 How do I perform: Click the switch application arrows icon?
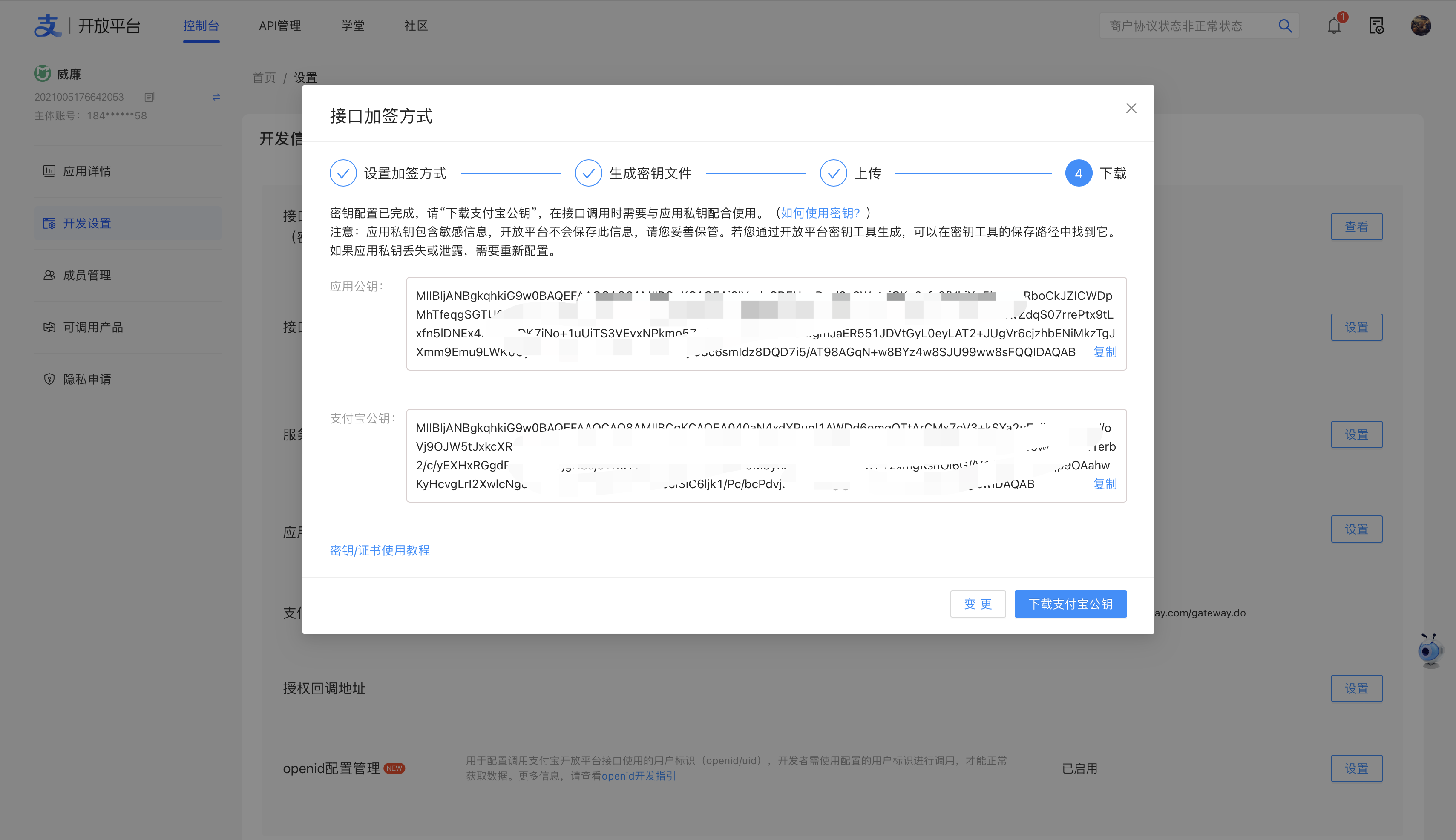(216, 97)
